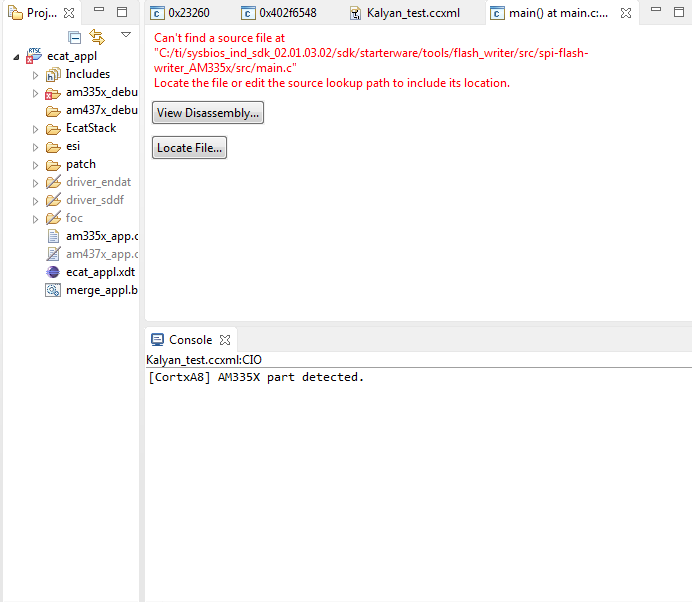
Task: Expand the Includes node
Action: point(35,75)
